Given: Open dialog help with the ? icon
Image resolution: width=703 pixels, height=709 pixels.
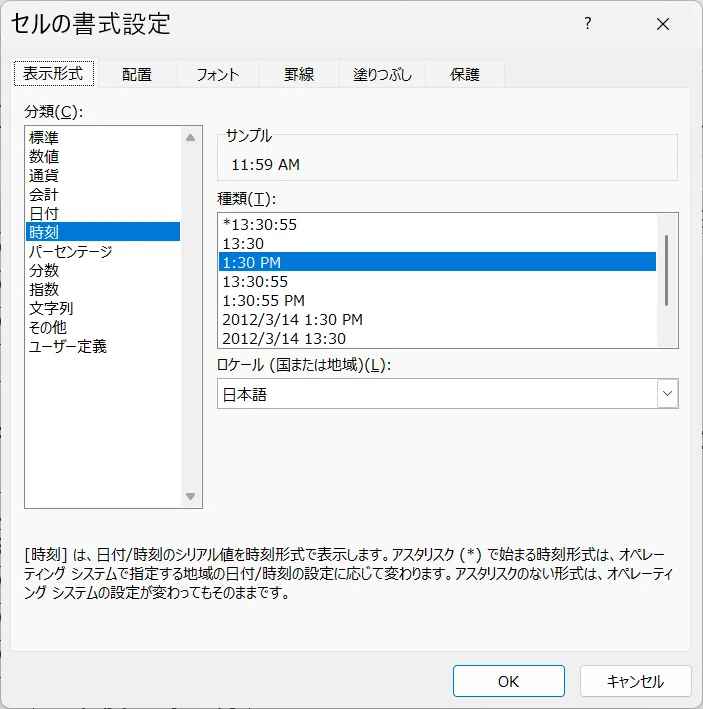Looking at the screenshot, I should pyautogui.click(x=587, y=24).
